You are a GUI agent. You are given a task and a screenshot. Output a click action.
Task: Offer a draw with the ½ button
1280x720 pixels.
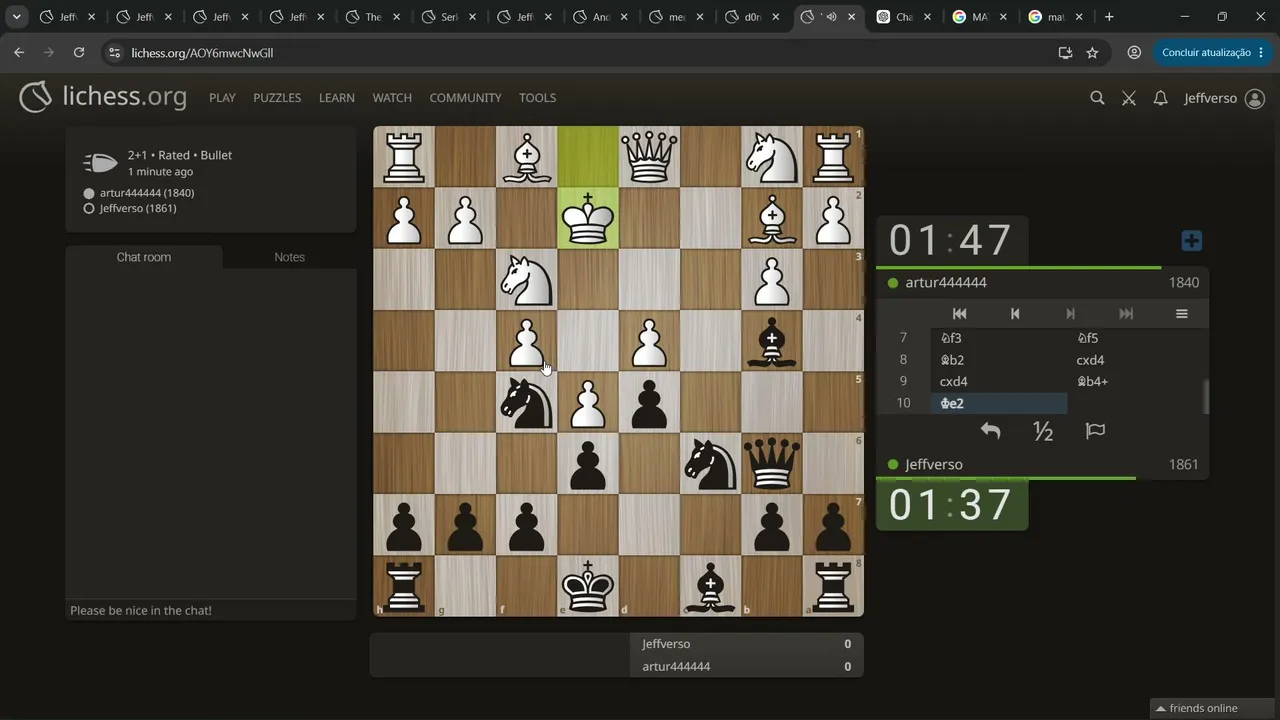point(1043,431)
